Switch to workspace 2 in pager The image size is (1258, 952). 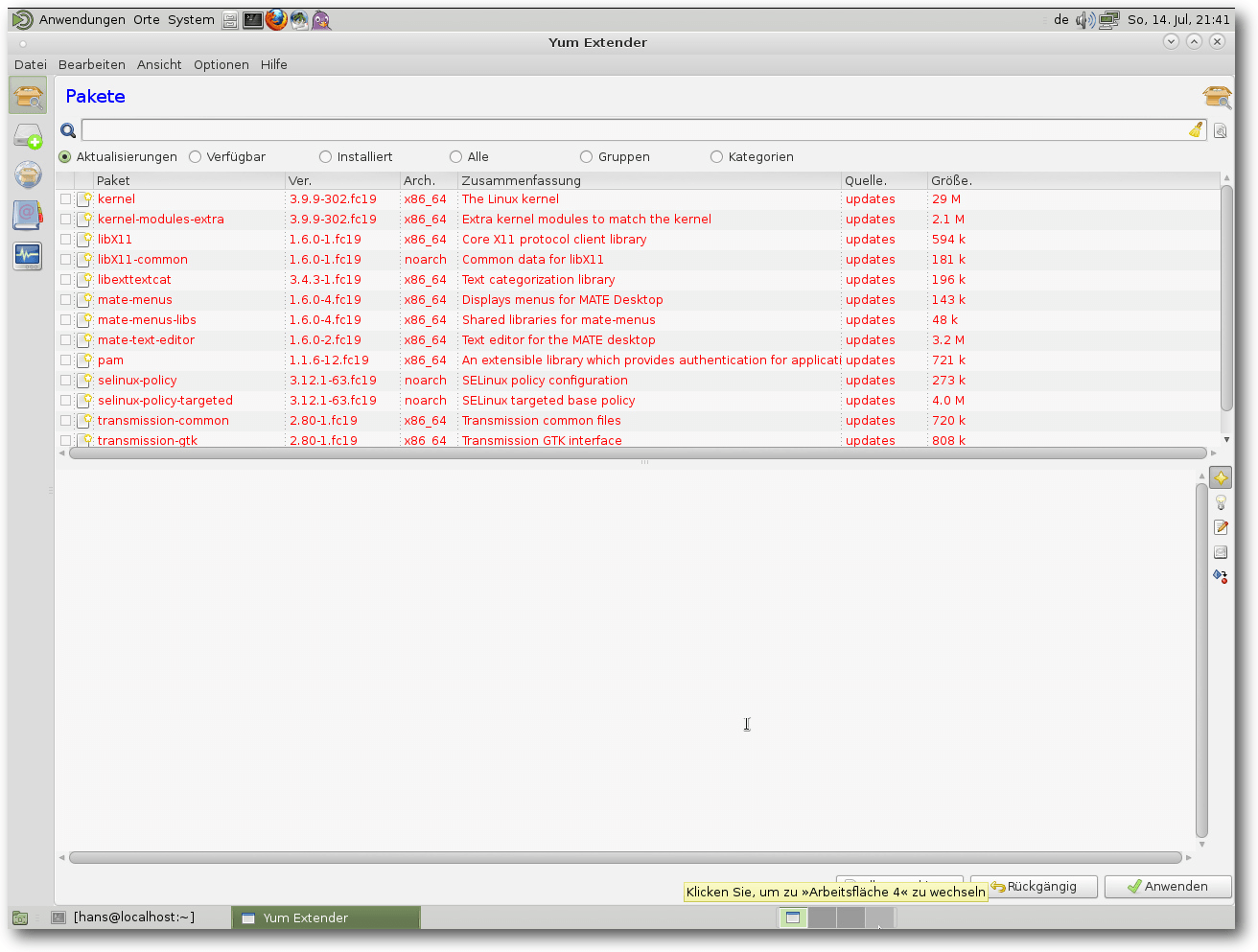point(822,917)
